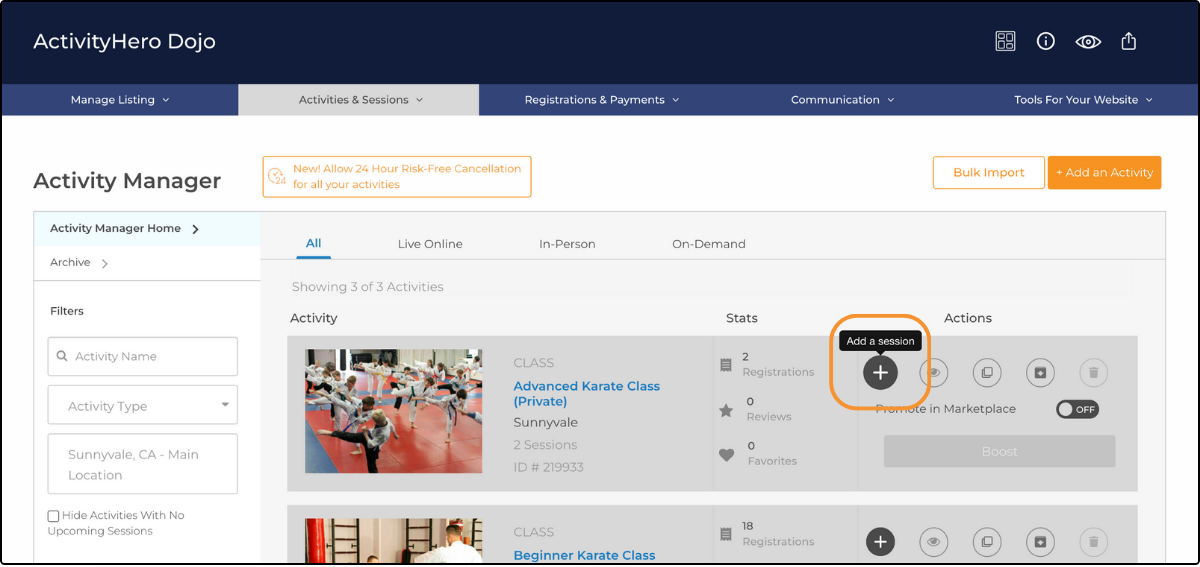This screenshot has height=567, width=1200.
Task: Open the Registrations & Payments menu
Action: 601,100
